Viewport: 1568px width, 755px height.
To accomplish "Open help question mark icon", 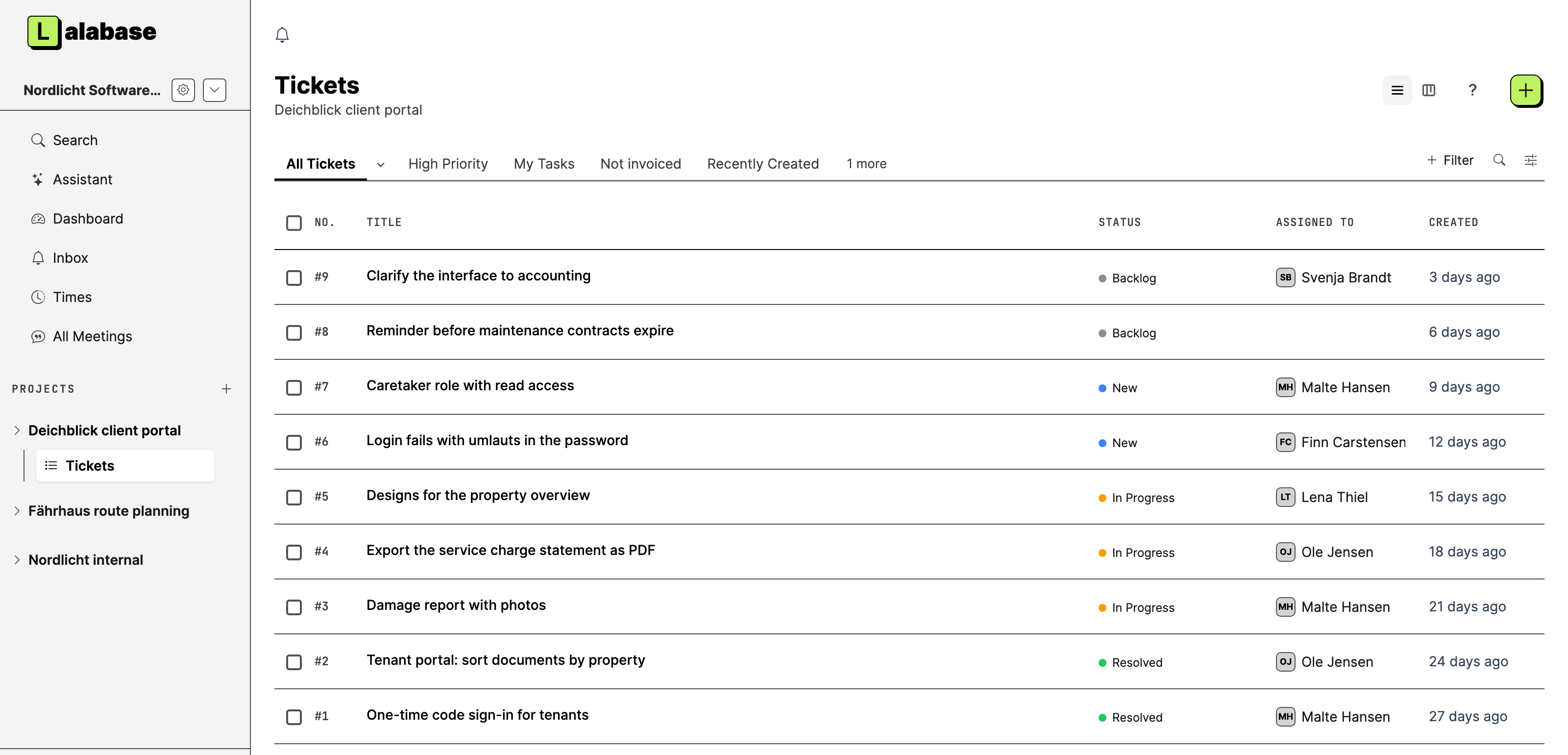I will 1472,90.
